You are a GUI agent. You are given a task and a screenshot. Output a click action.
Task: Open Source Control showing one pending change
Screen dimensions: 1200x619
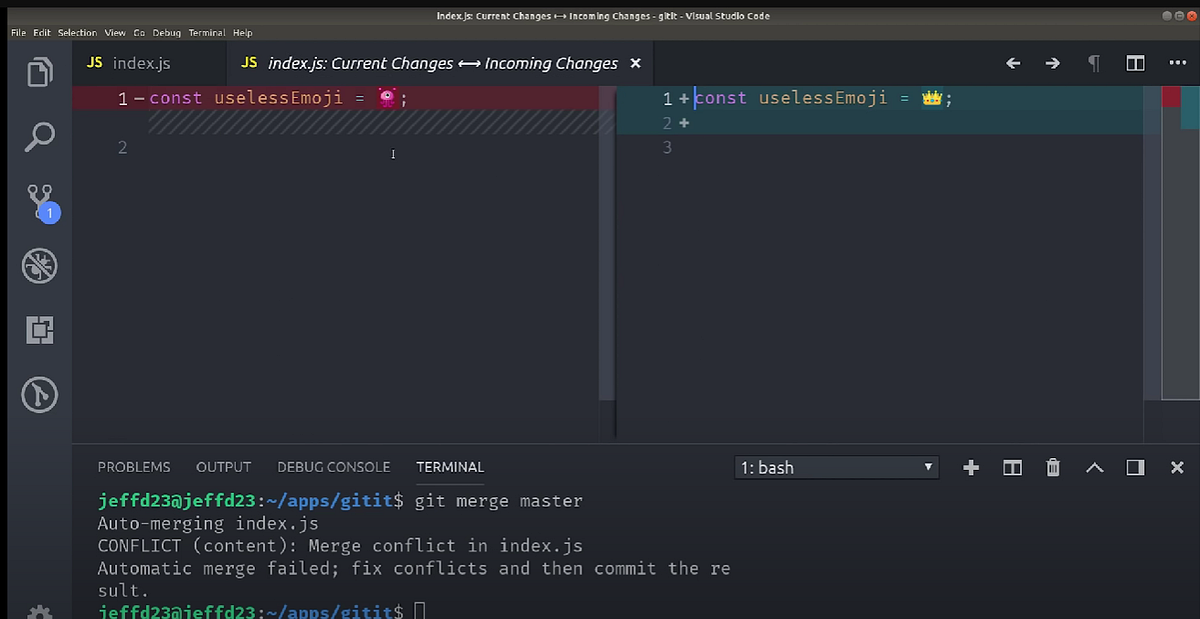39,200
